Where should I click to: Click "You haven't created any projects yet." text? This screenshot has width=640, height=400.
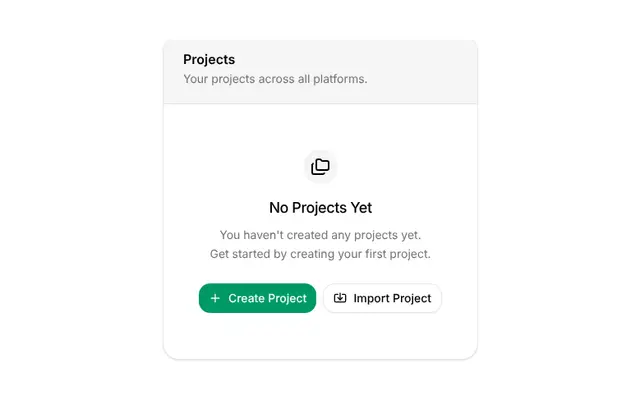(x=320, y=235)
